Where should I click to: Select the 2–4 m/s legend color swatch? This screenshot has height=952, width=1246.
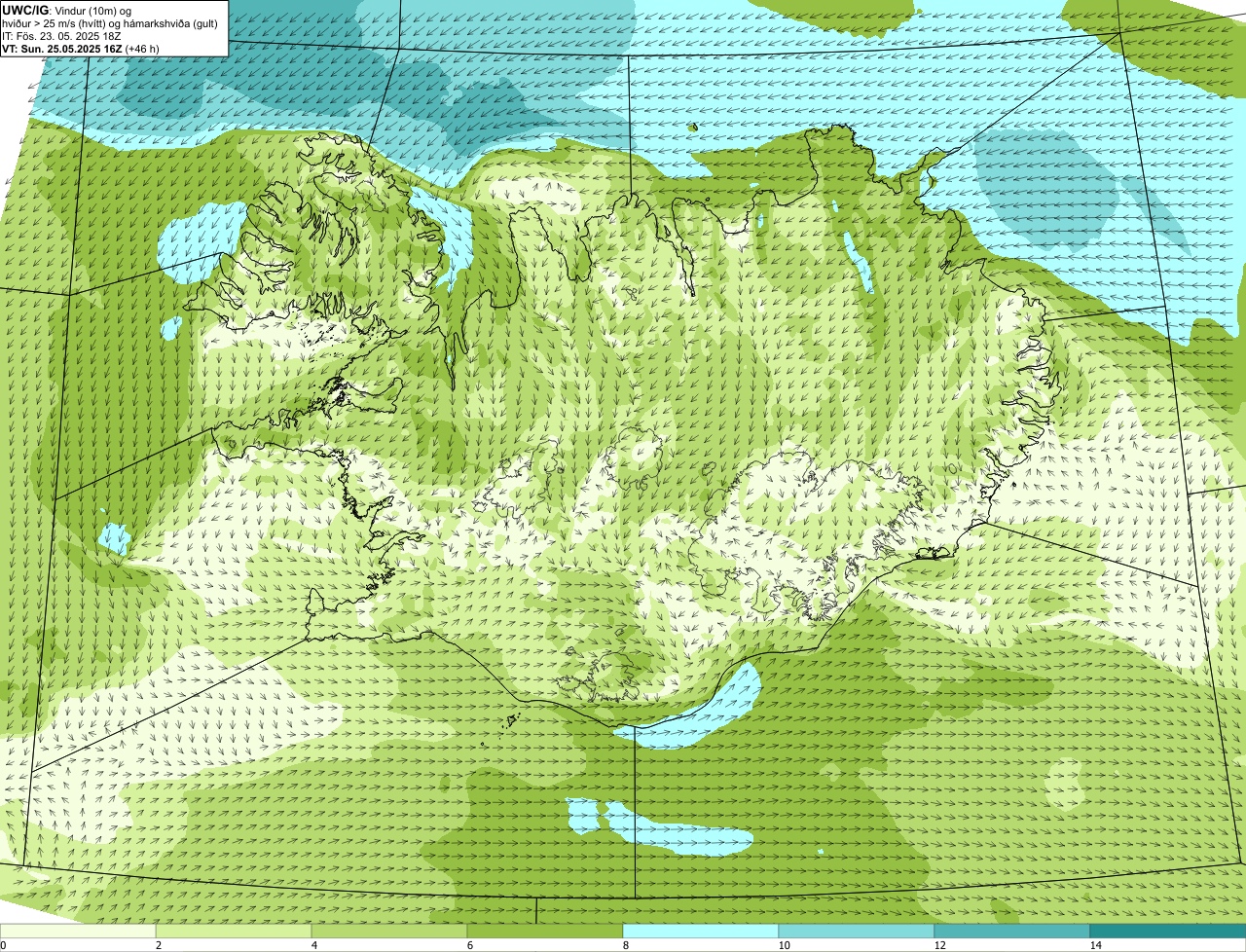pos(234,931)
